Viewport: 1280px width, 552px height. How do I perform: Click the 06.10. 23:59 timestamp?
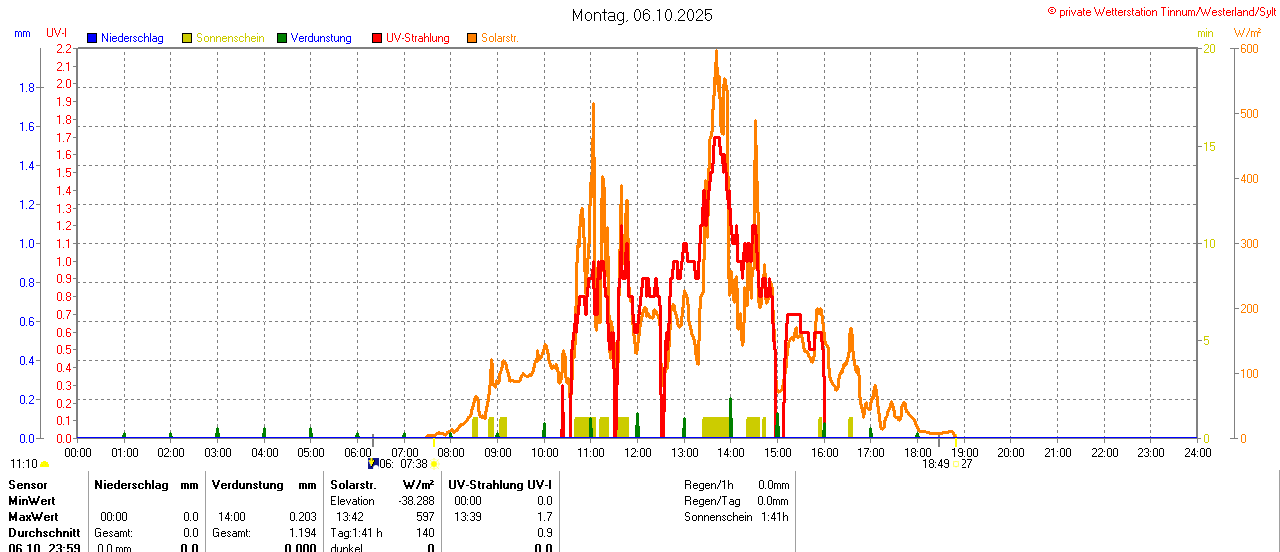pyautogui.click(x=44, y=548)
